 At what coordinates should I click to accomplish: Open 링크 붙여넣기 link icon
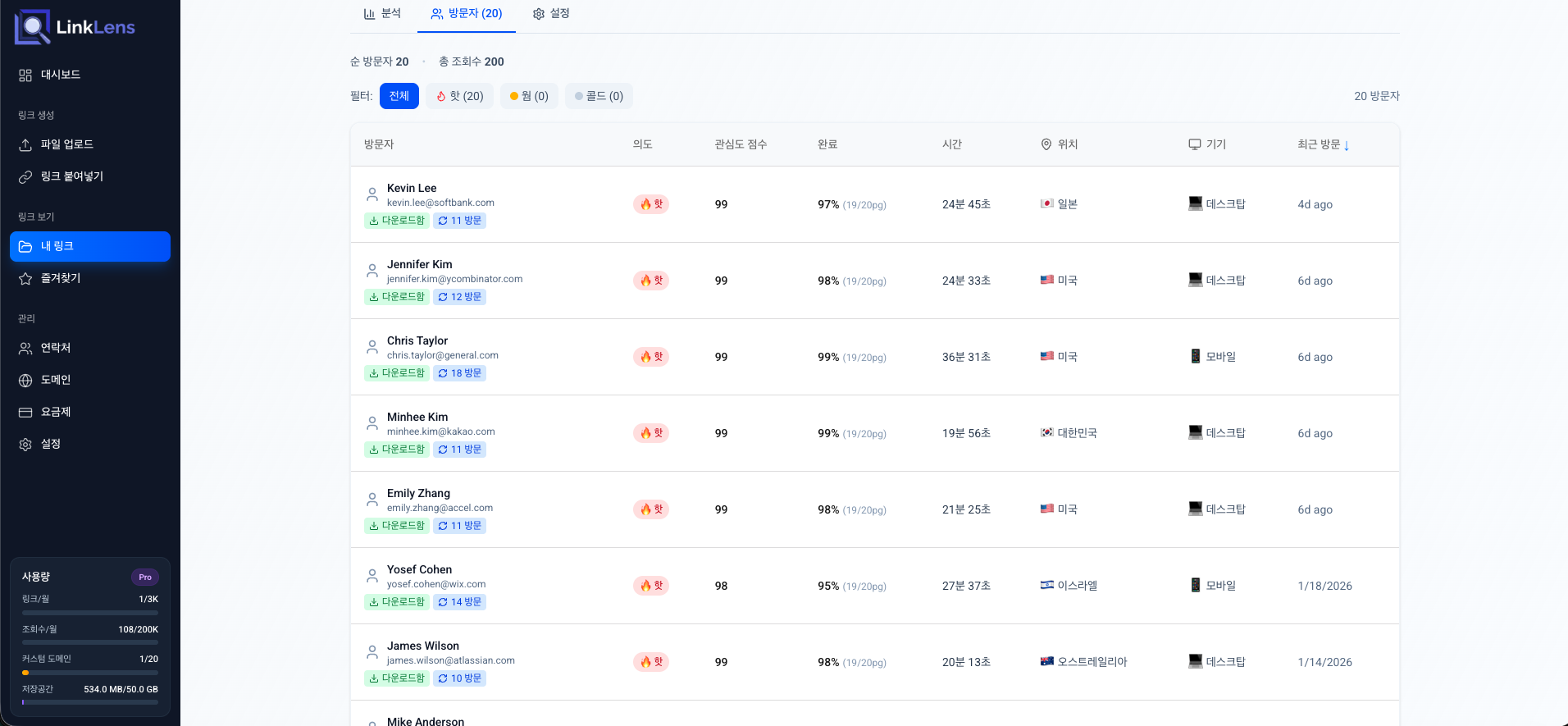[x=25, y=176]
